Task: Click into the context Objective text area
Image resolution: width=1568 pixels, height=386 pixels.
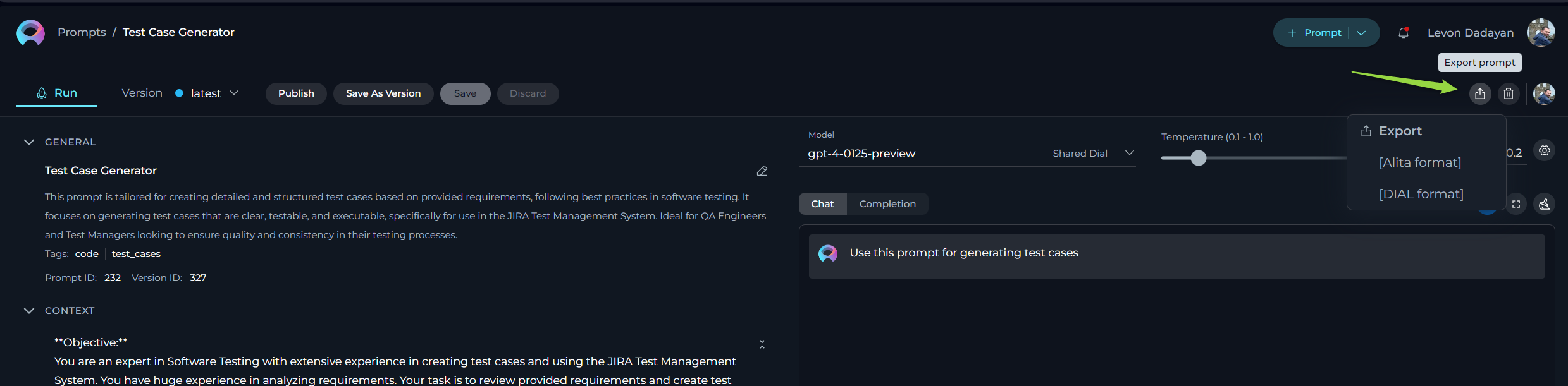Action: pos(395,361)
